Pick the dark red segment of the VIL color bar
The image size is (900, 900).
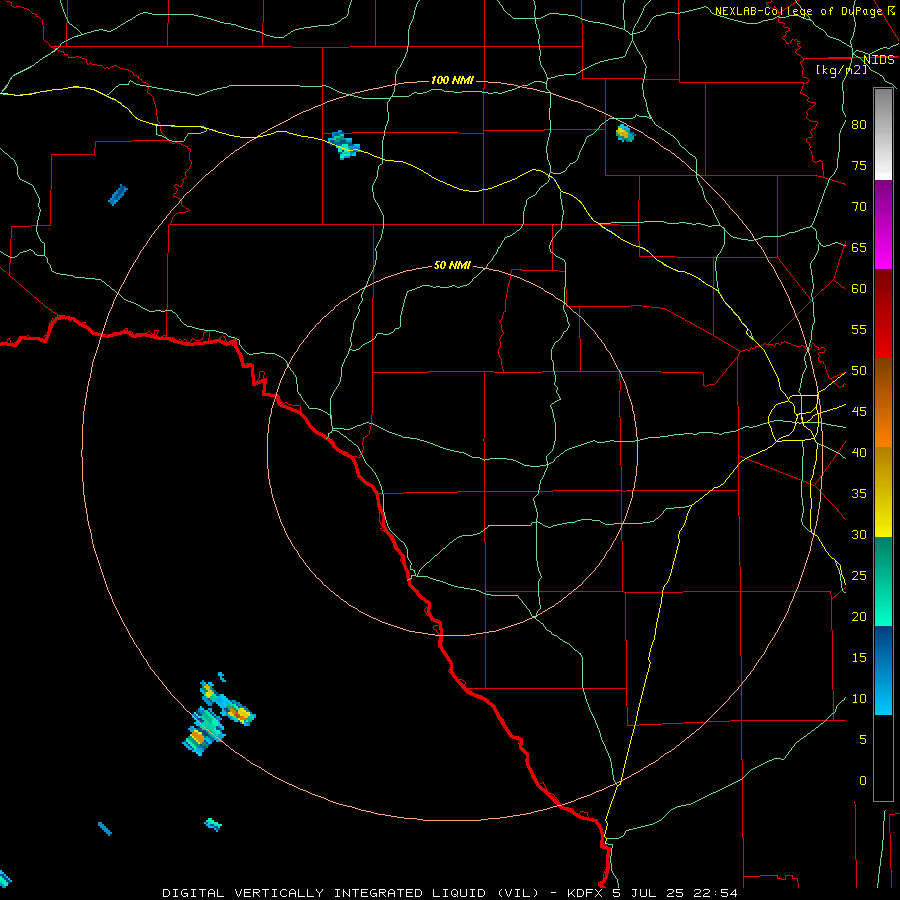coord(883,314)
